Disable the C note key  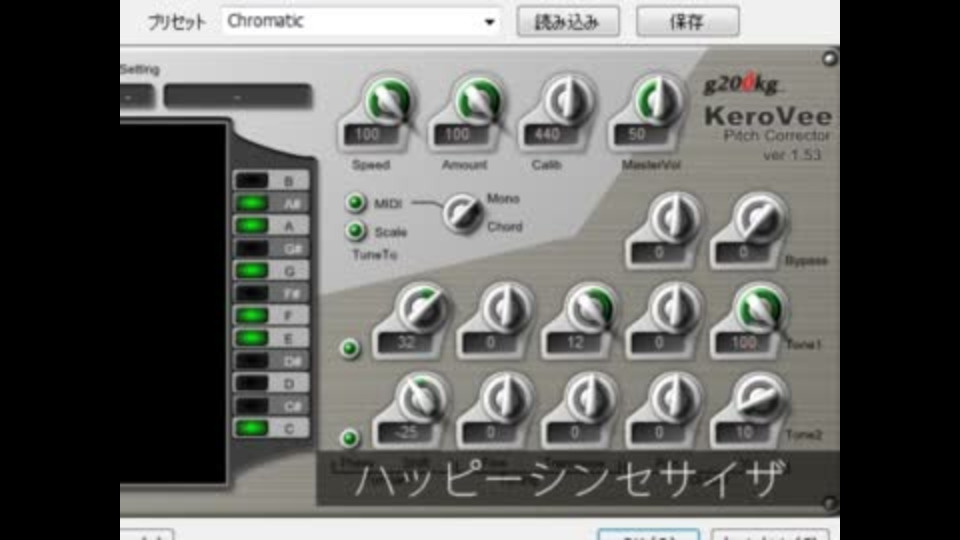[x=271, y=429]
